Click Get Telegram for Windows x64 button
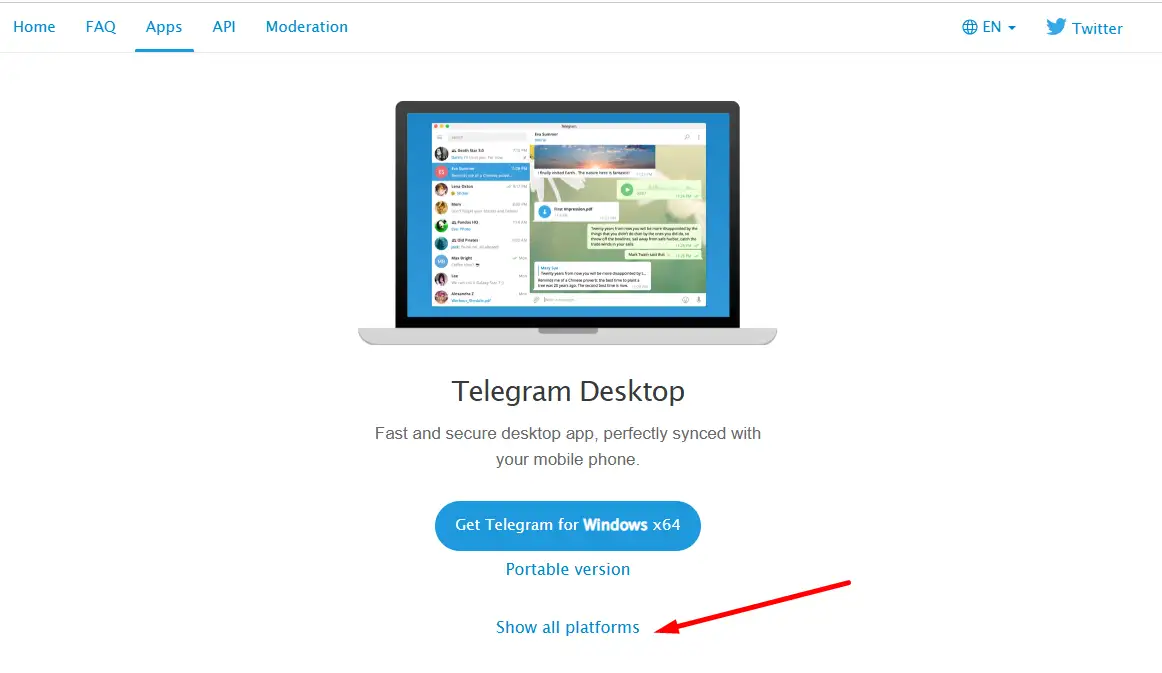The image size is (1162, 673). tap(568, 526)
